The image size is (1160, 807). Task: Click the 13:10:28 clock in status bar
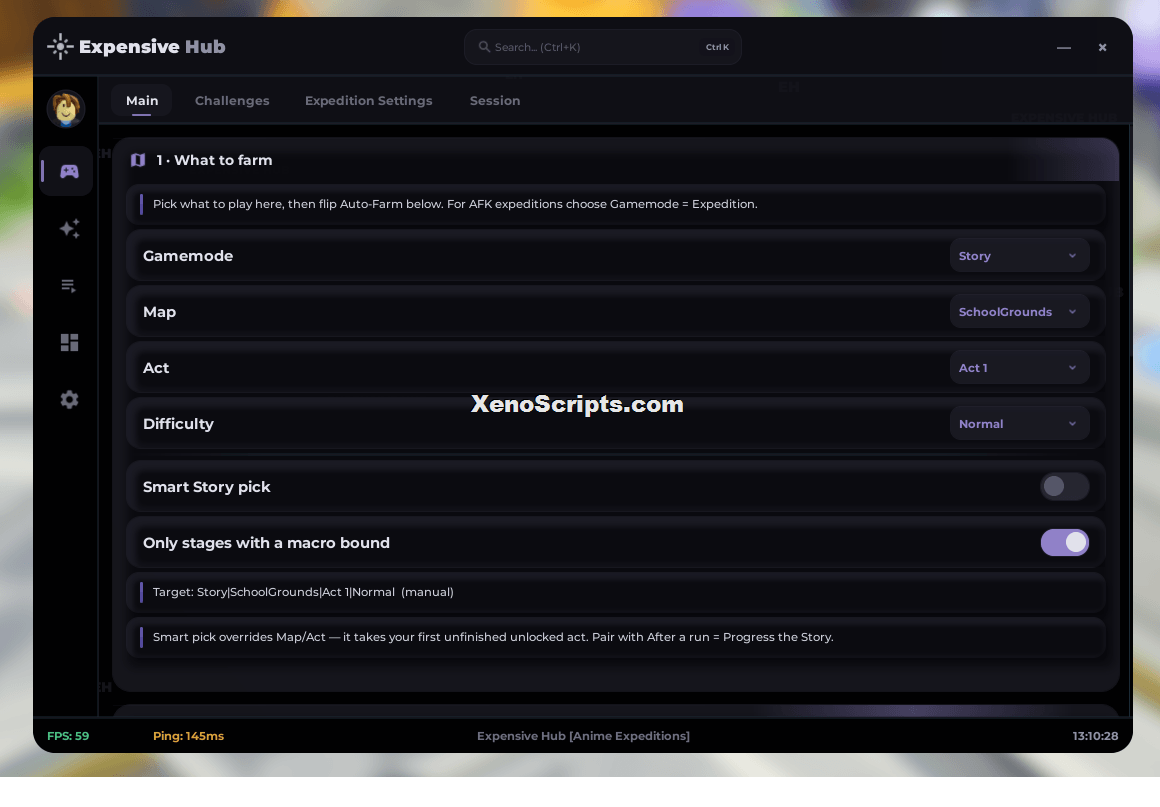click(x=1096, y=736)
